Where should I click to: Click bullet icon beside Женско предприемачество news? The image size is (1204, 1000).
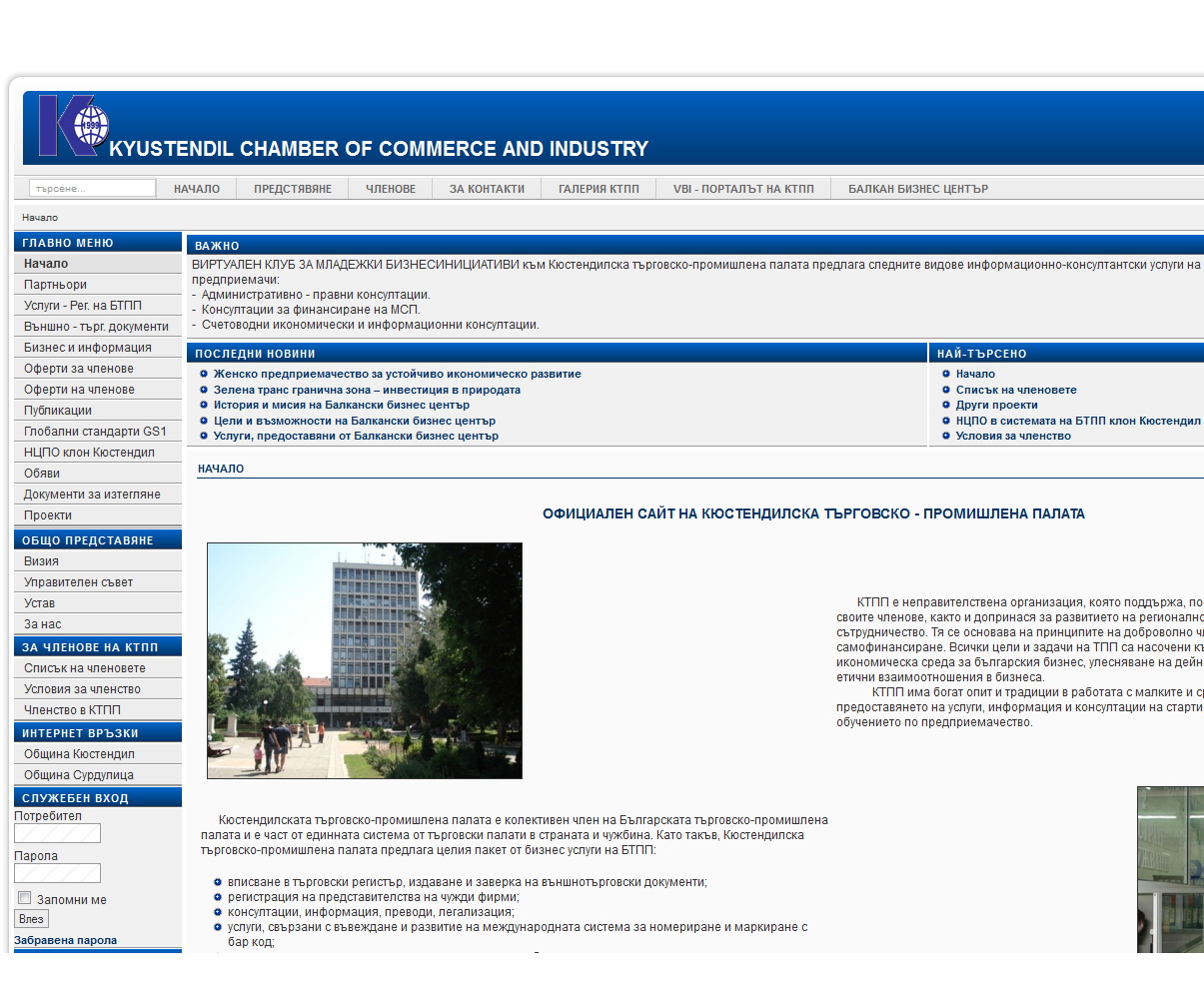pyautogui.click(x=204, y=374)
